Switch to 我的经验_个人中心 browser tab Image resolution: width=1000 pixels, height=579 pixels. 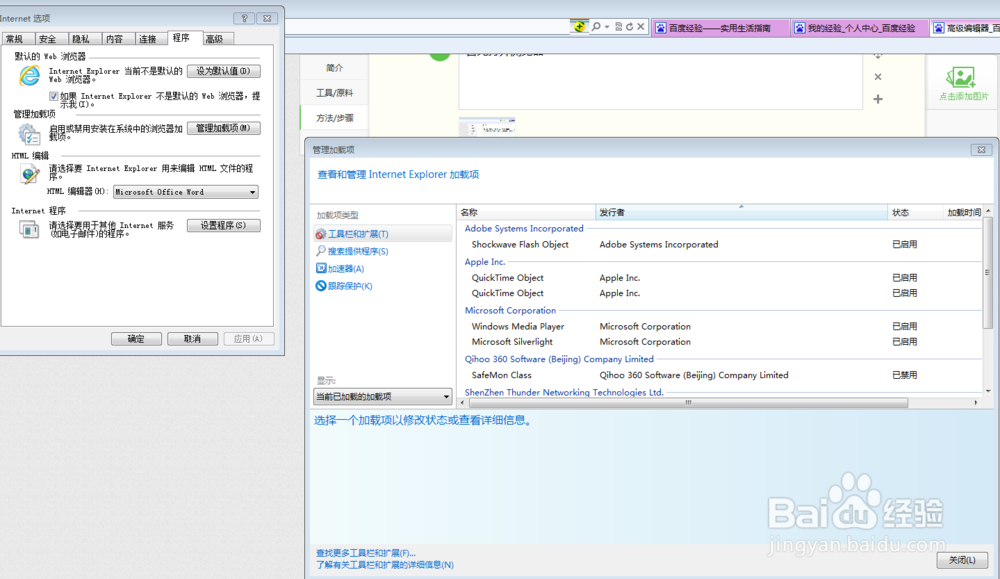860,28
